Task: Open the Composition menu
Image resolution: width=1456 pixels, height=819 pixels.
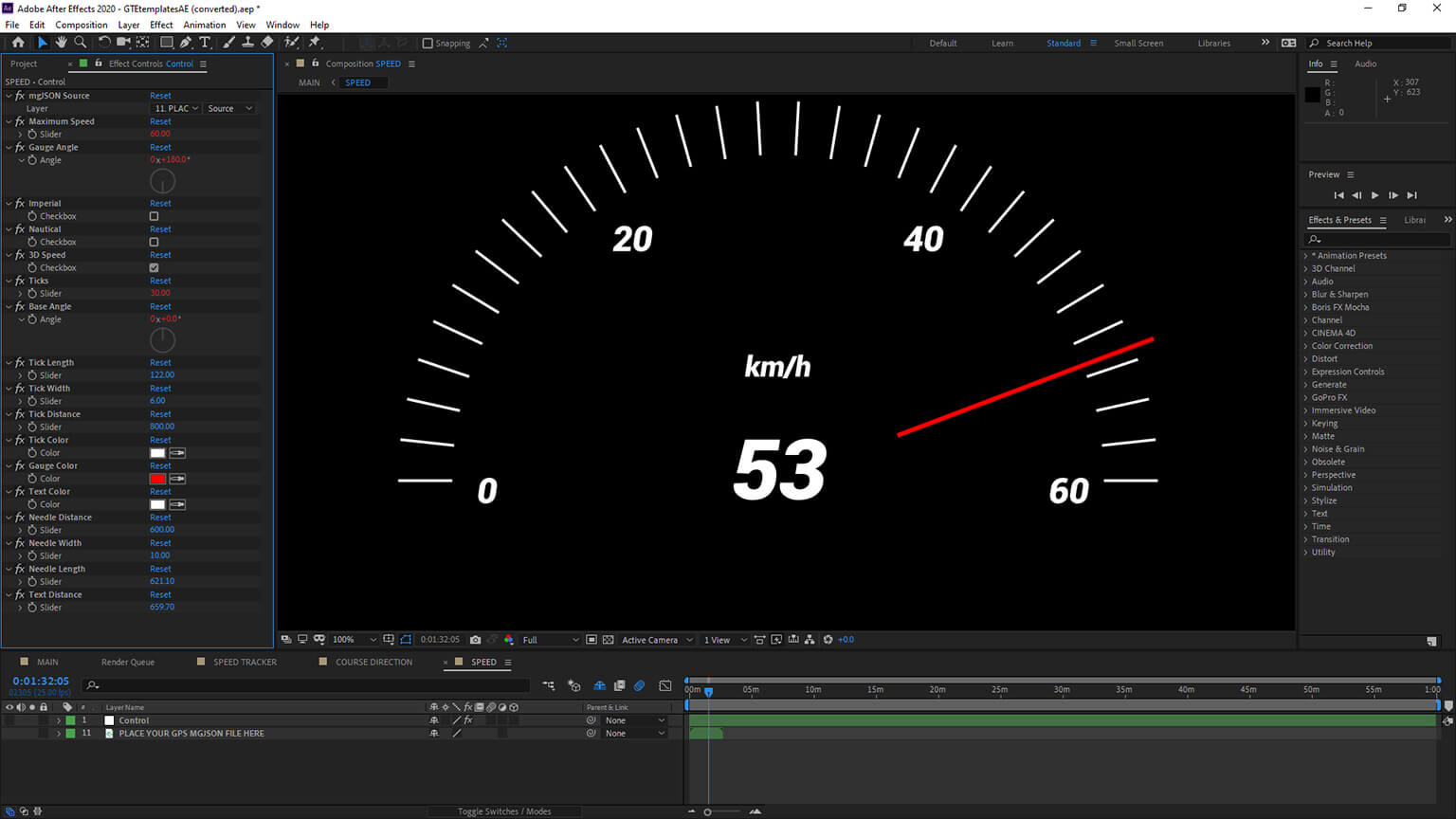Action: (x=81, y=25)
